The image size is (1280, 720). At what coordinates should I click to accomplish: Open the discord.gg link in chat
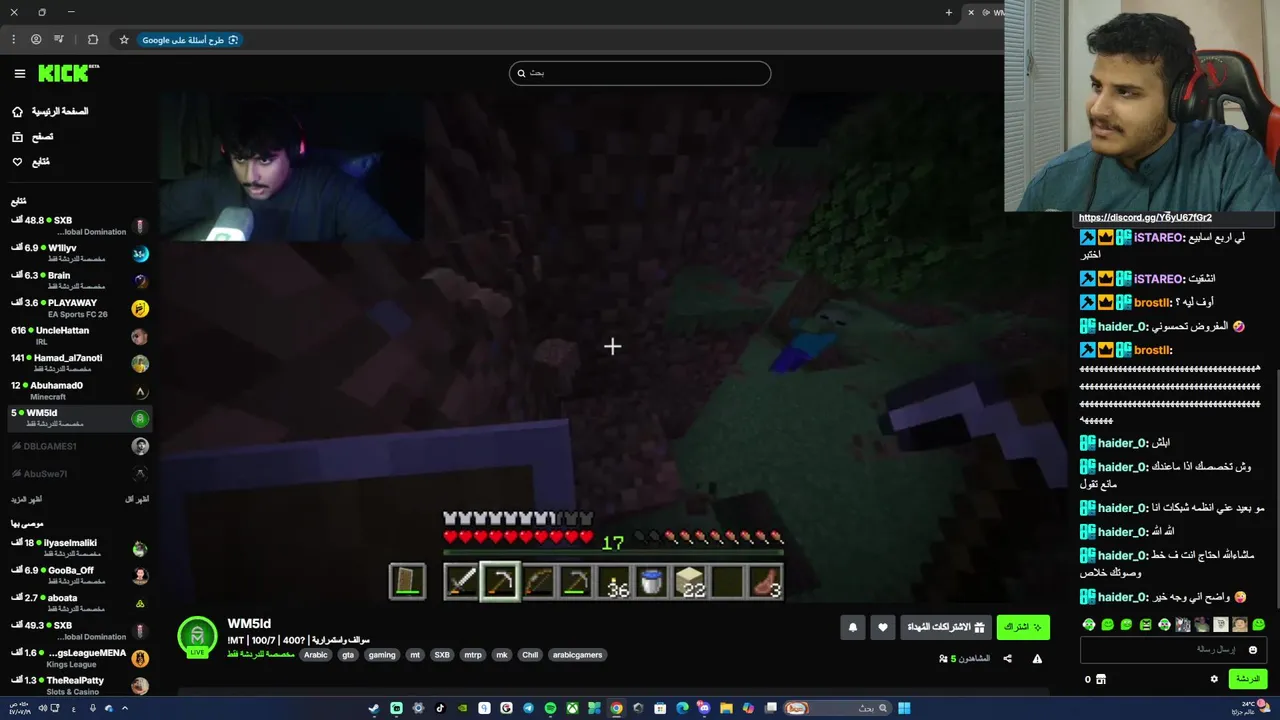coord(1145,217)
